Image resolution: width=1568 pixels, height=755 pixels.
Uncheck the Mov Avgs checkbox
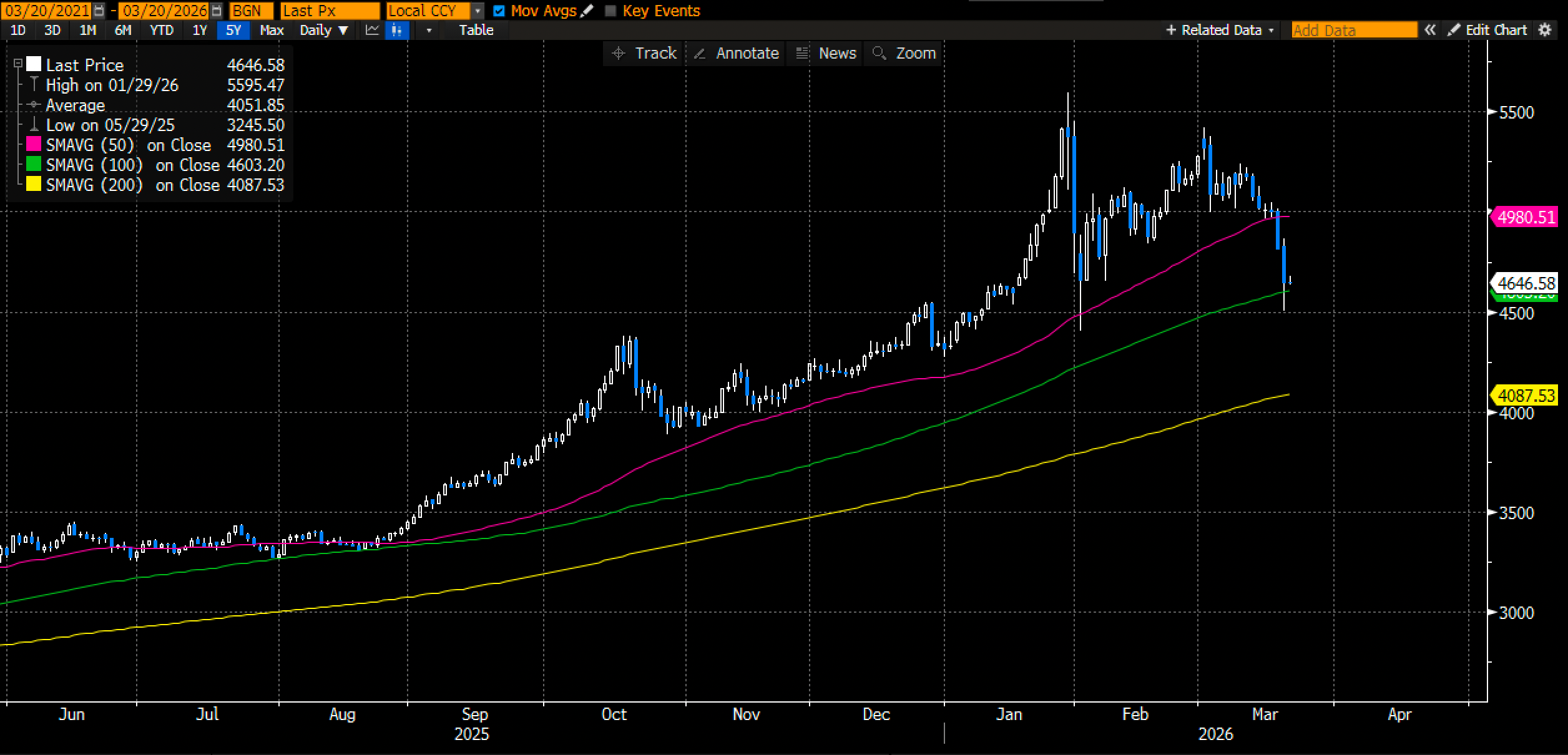pos(499,11)
